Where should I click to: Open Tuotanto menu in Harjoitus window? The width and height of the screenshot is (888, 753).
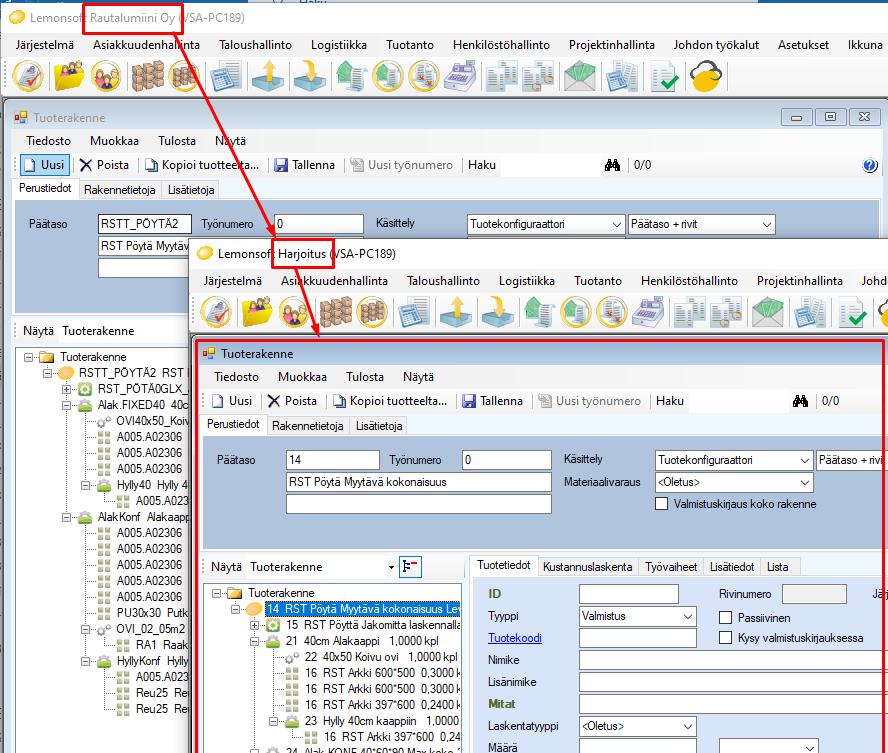tap(598, 281)
